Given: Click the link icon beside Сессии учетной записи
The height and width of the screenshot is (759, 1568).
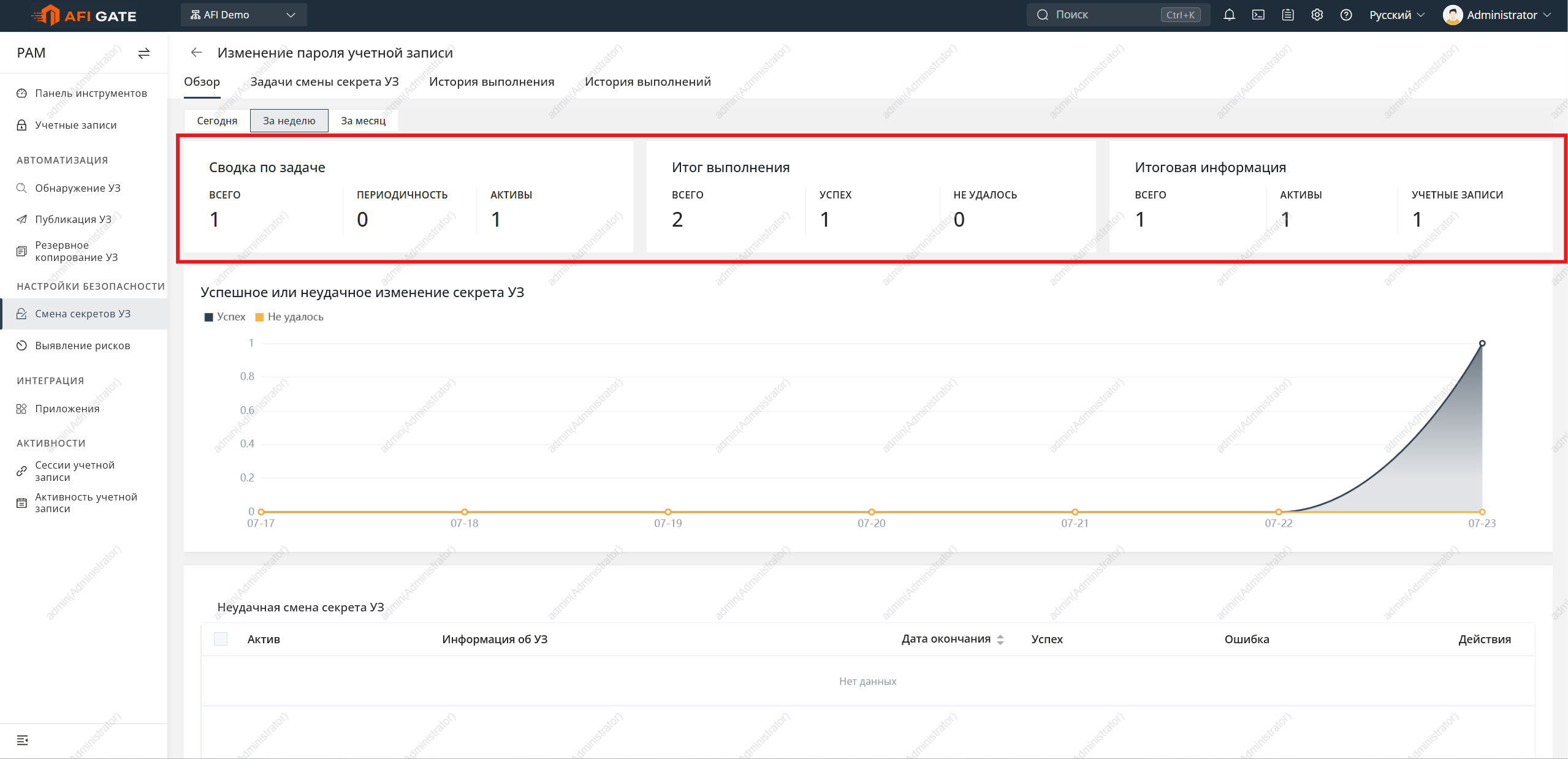Looking at the screenshot, I should (21, 471).
